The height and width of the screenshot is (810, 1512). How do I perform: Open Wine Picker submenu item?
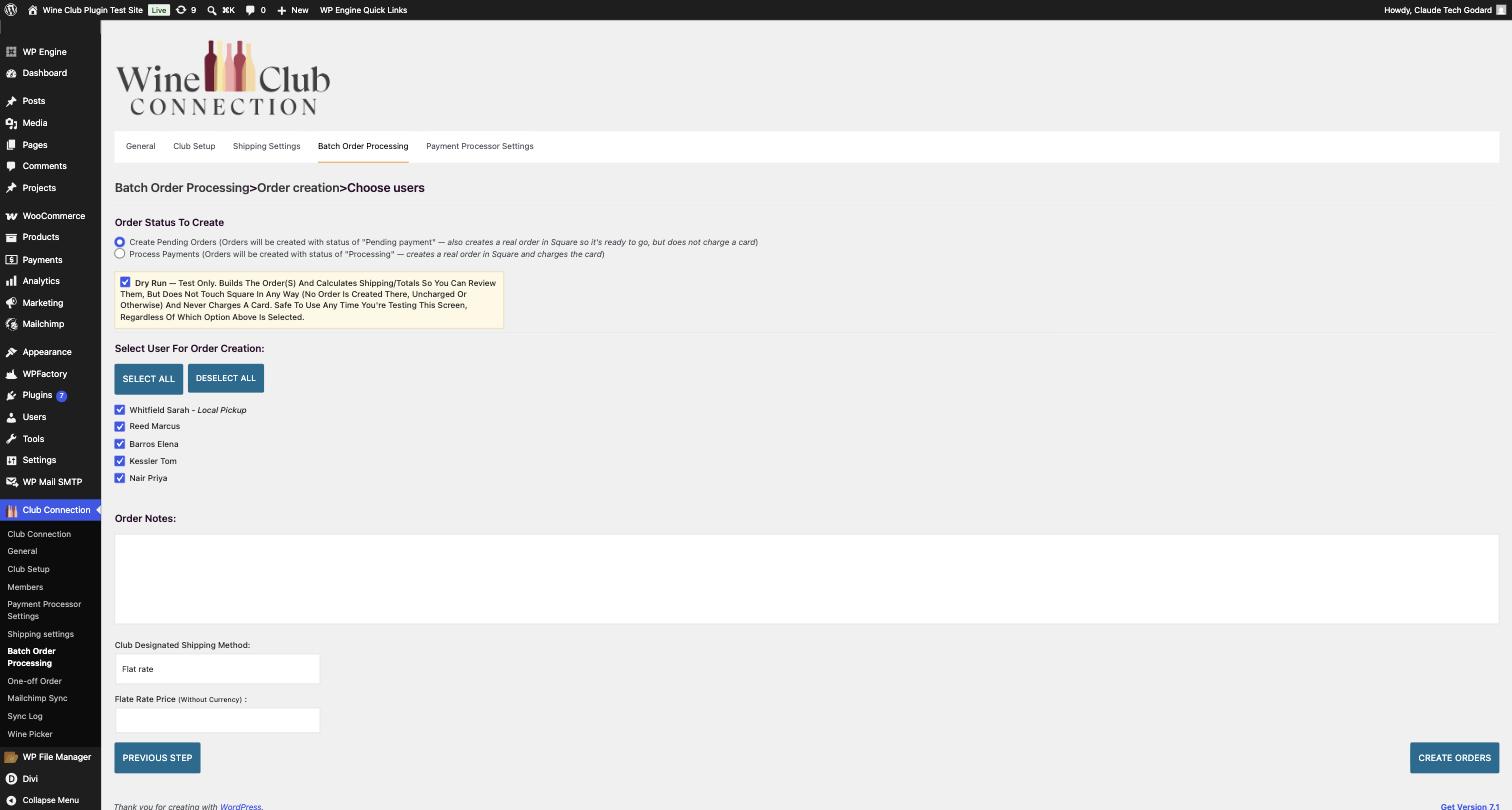coord(30,734)
